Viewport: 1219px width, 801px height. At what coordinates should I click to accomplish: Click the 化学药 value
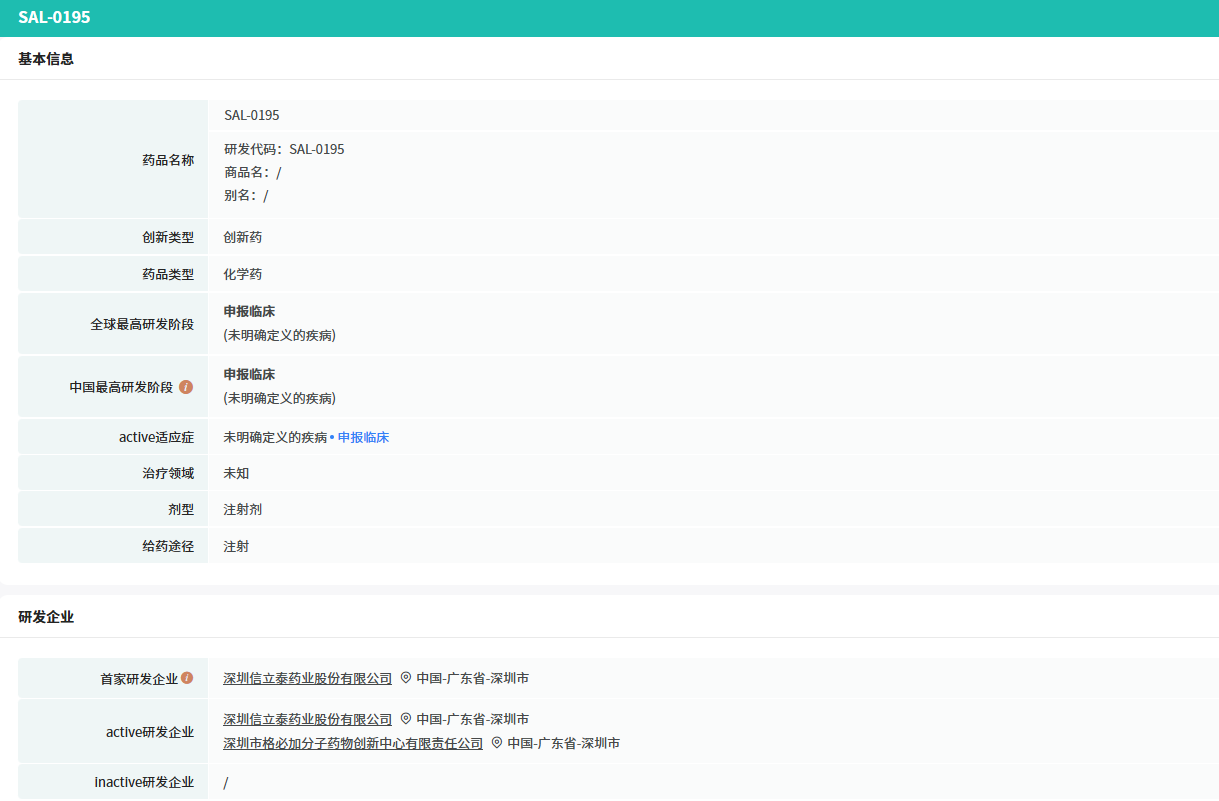coord(243,274)
